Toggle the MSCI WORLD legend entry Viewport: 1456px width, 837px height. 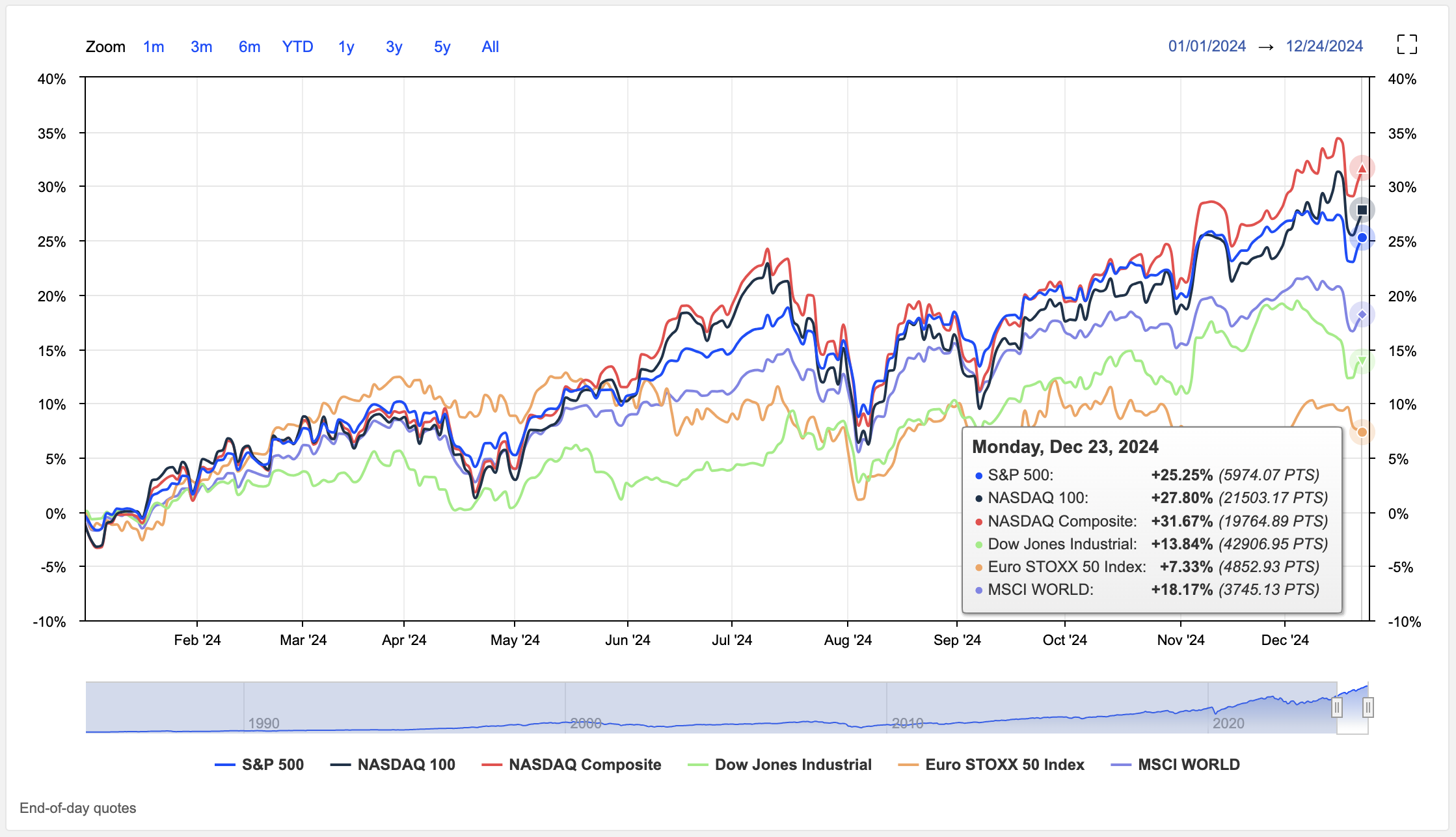pos(1176,765)
